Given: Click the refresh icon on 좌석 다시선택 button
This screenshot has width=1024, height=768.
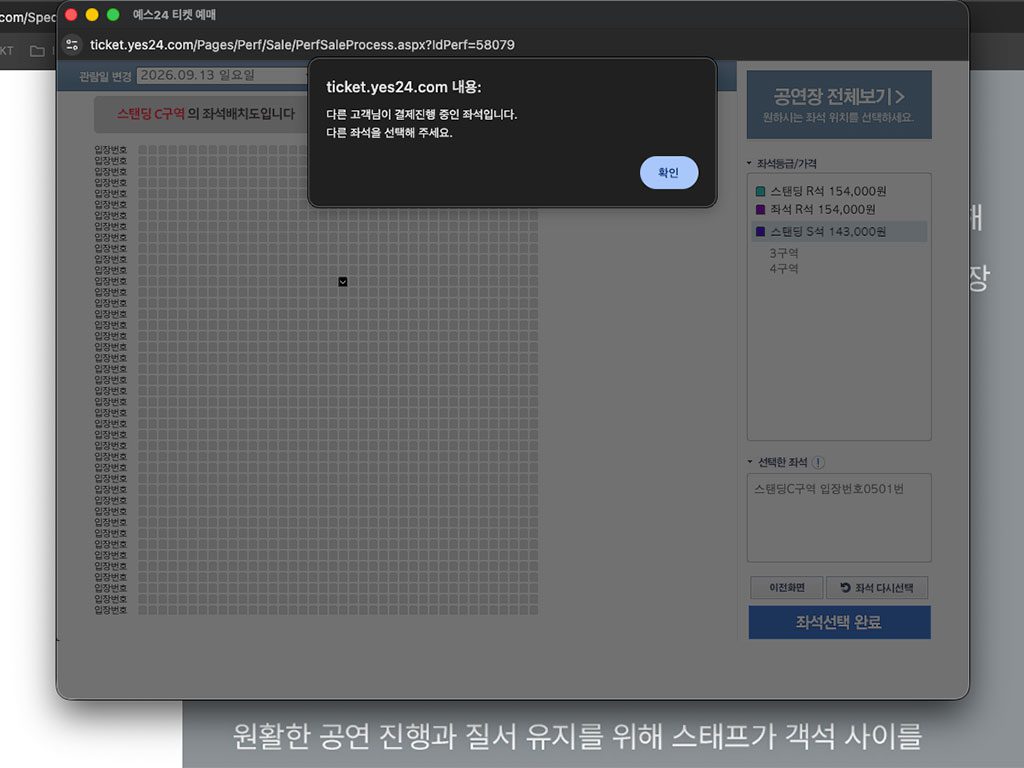Looking at the screenshot, I should pos(847,587).
